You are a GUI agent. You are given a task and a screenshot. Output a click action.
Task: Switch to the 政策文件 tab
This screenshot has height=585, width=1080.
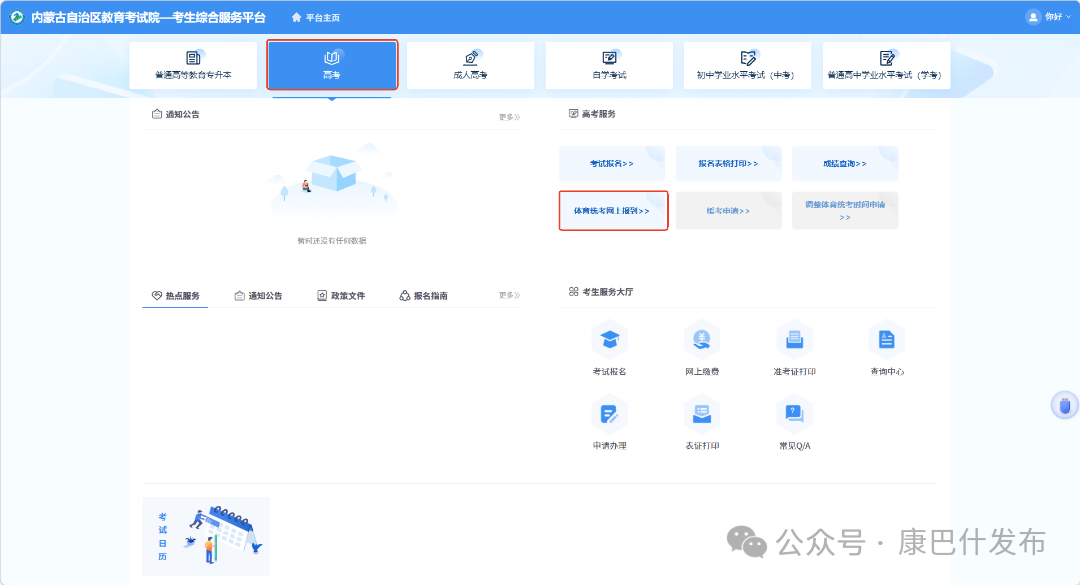pos(341,296)
